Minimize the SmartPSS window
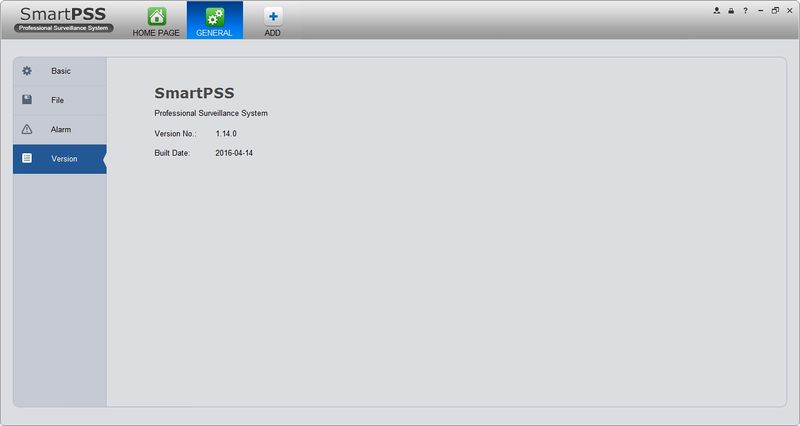Image resolution: width=800 pixels, height=426 pixels. [x=761, y=10]
